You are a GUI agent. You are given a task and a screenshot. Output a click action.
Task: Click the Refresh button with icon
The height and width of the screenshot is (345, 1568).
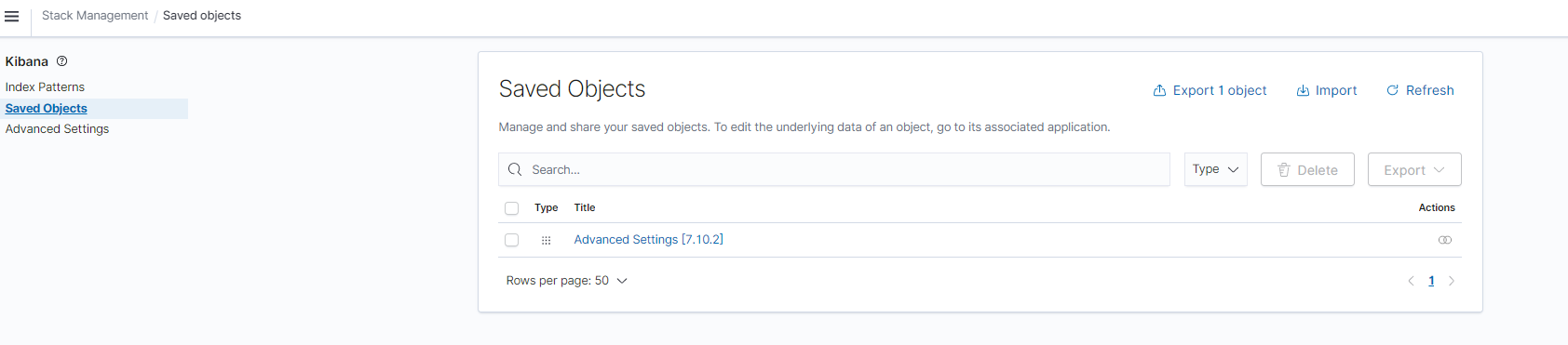point(1420,90)
